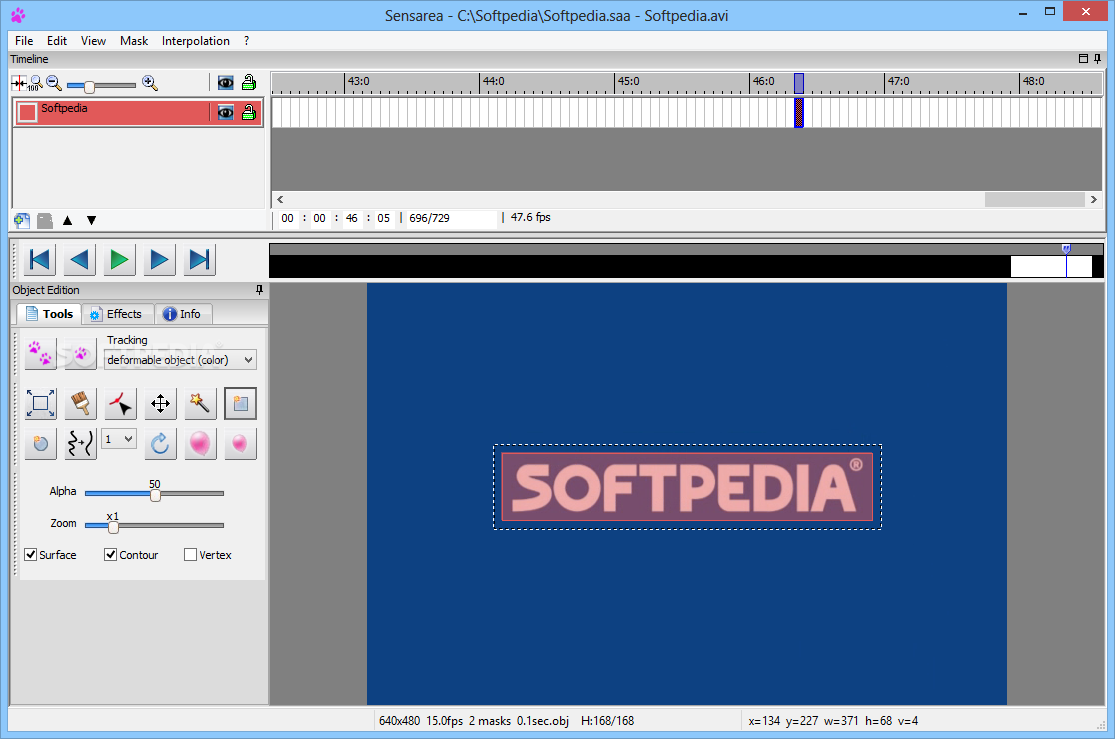Click the right arrow of timeline scrollbar
The image size is (1115, 739).
coord(1094,200)
